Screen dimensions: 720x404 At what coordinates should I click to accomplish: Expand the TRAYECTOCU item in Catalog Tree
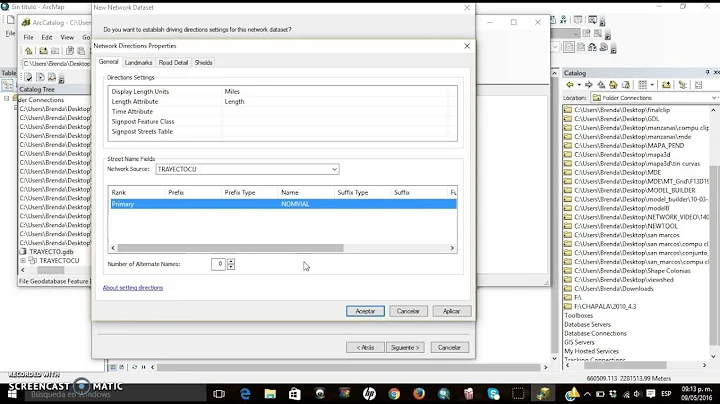23,261
